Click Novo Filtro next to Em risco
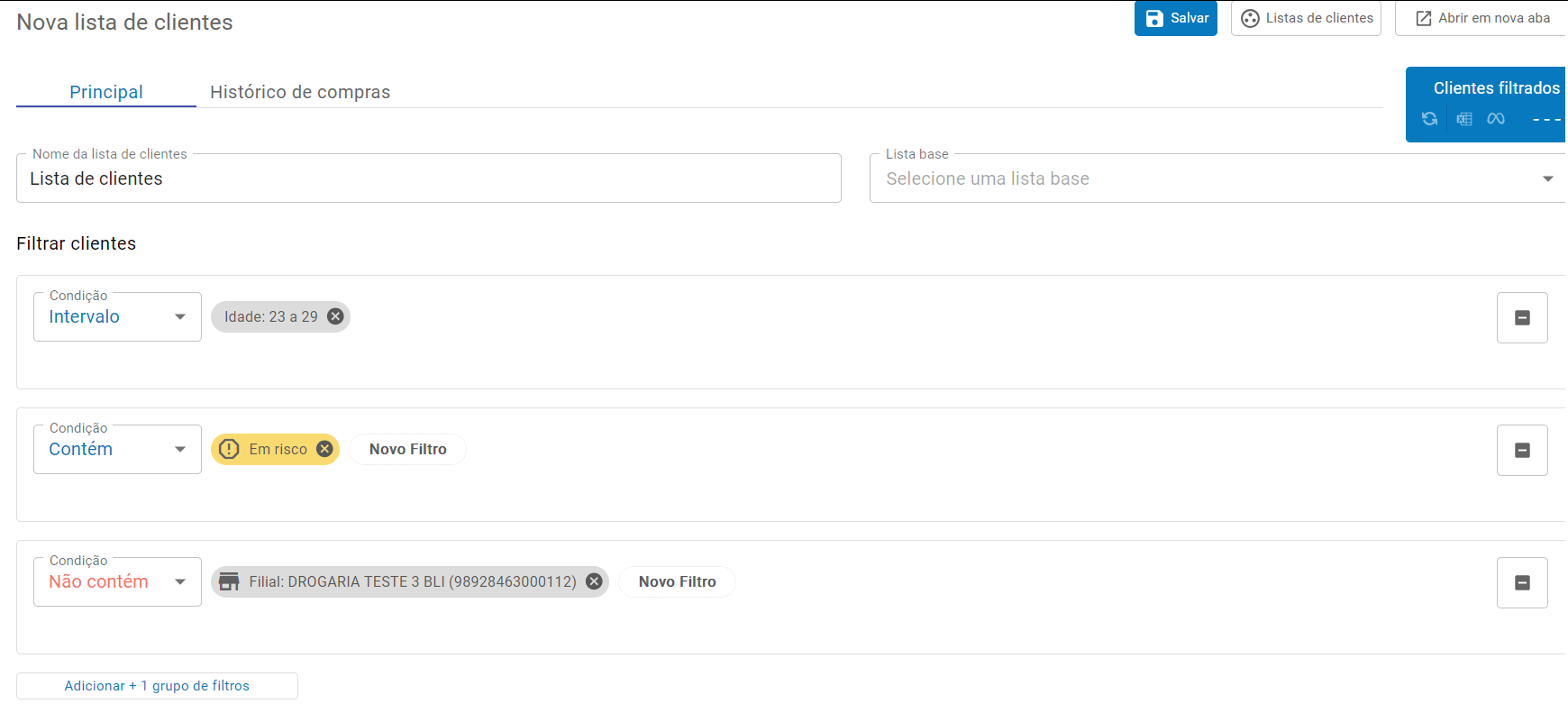 pos(407,449)
